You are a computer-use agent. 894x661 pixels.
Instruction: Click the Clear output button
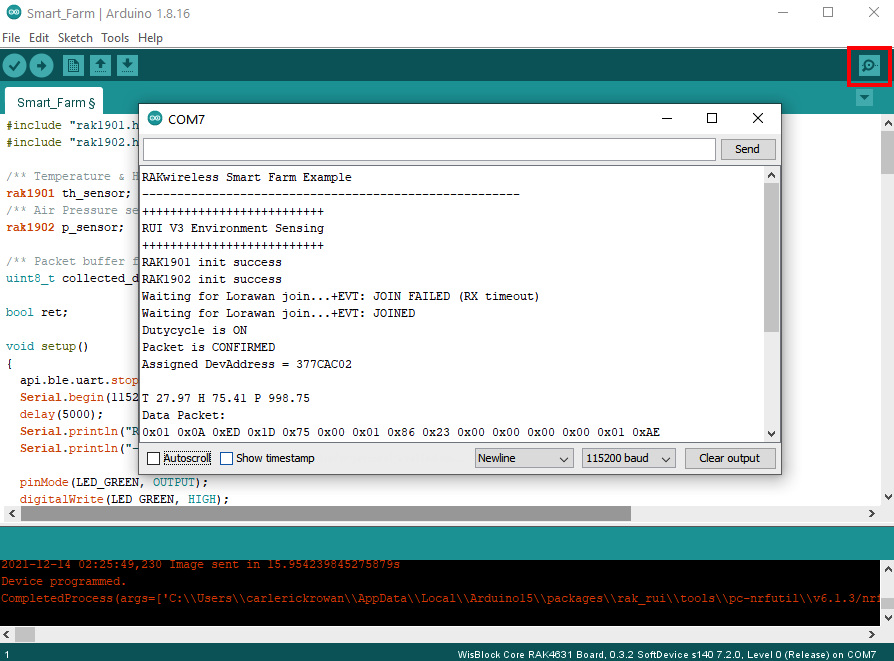pyautogui.click(x=730, y=459)
